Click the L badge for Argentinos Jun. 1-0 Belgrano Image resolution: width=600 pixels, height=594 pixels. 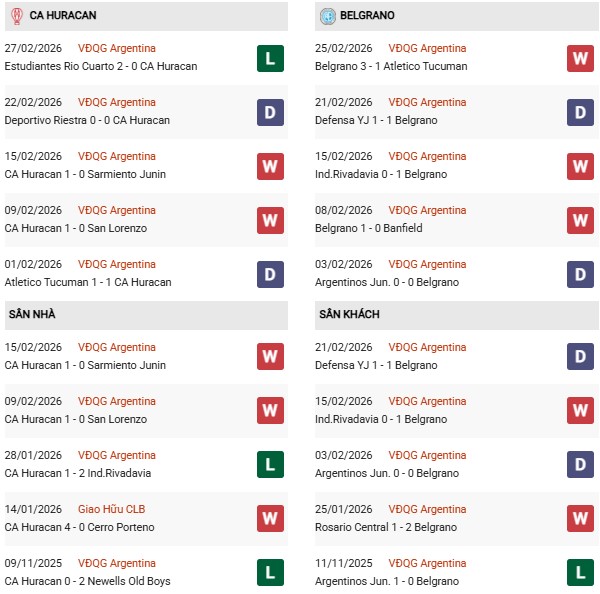(x=580, y=573)
